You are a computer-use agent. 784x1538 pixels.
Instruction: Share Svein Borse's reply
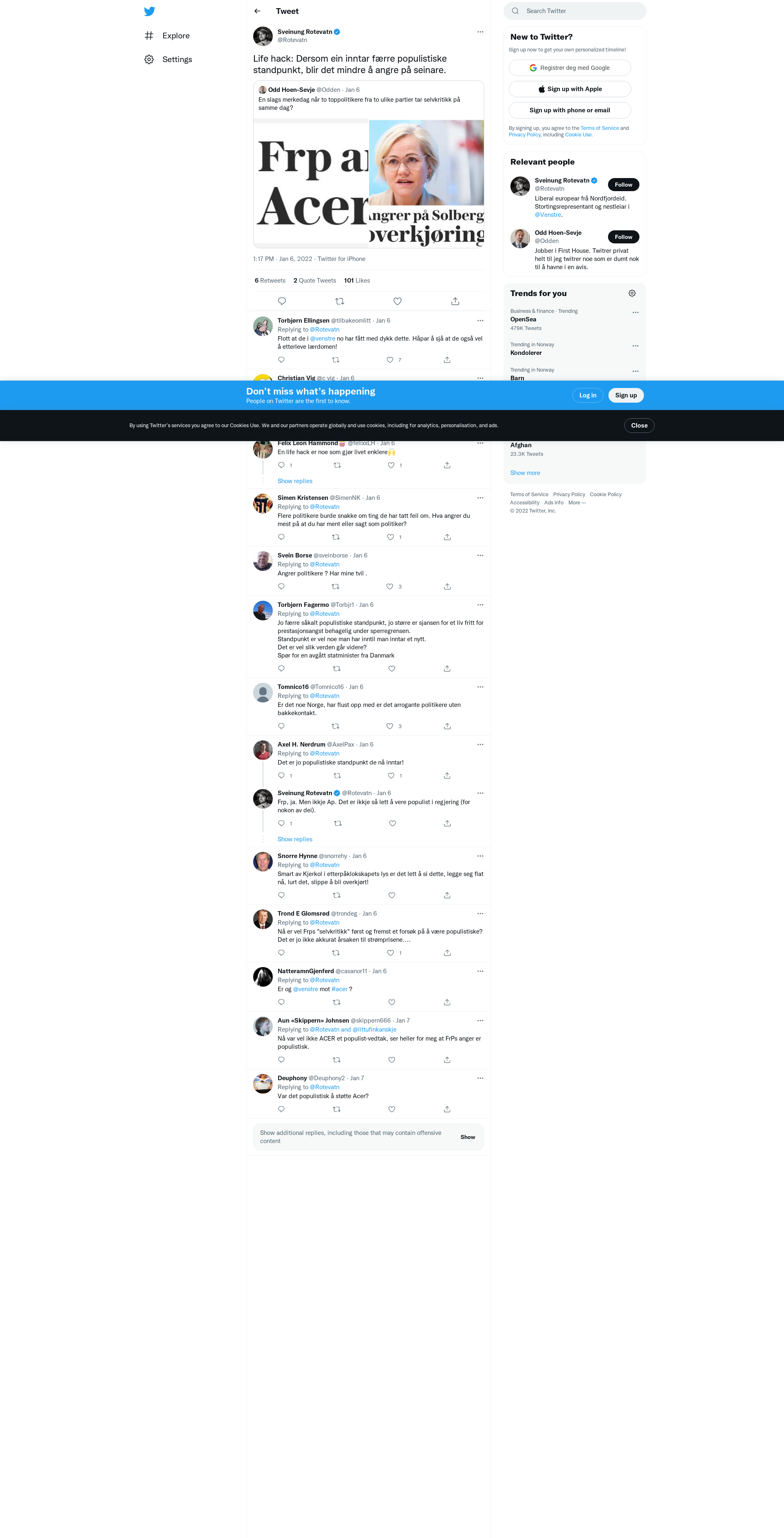pos(447,587)
